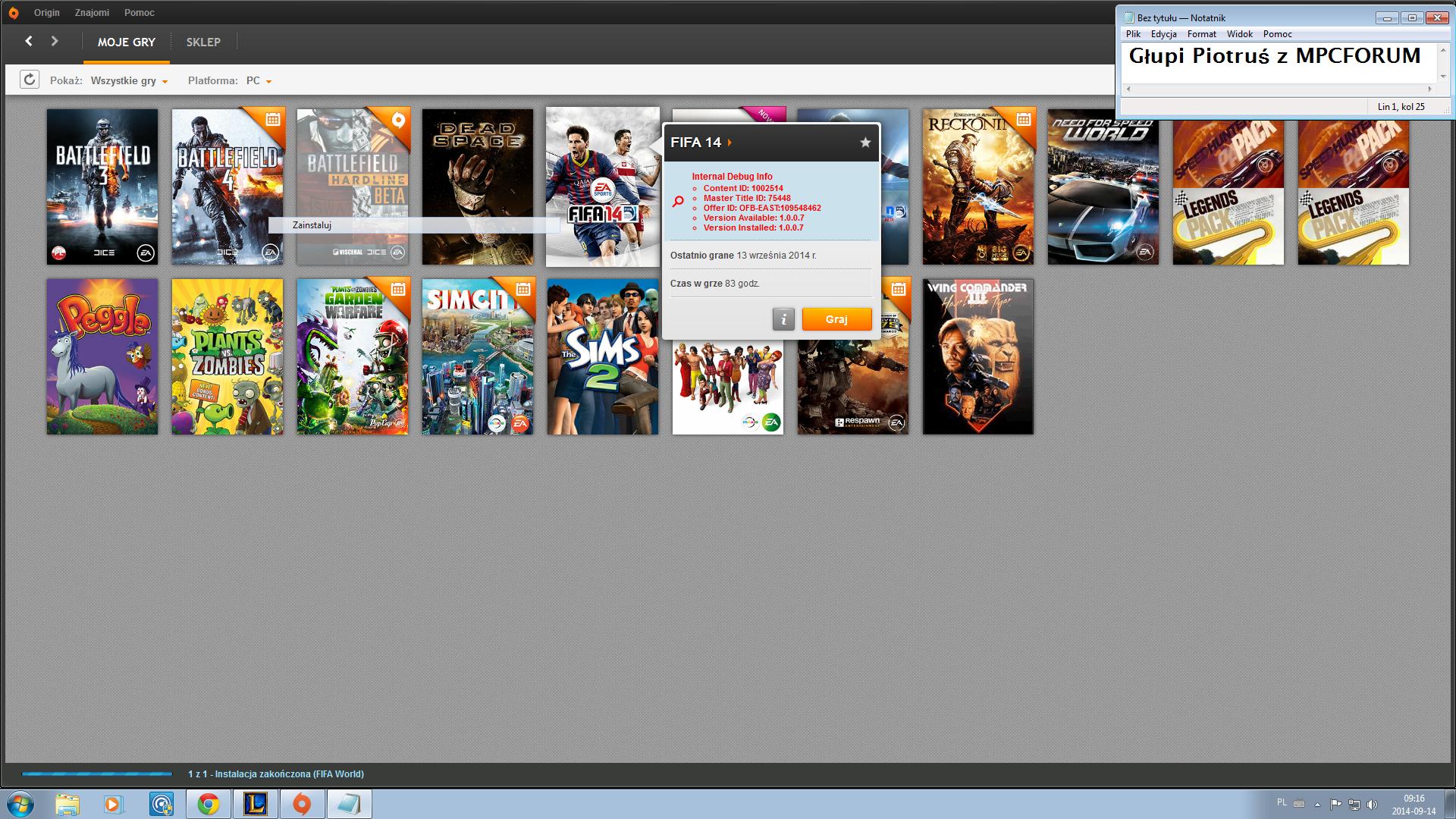
Task: Select Wing Commander III tile
Action: tap(978, 356)
